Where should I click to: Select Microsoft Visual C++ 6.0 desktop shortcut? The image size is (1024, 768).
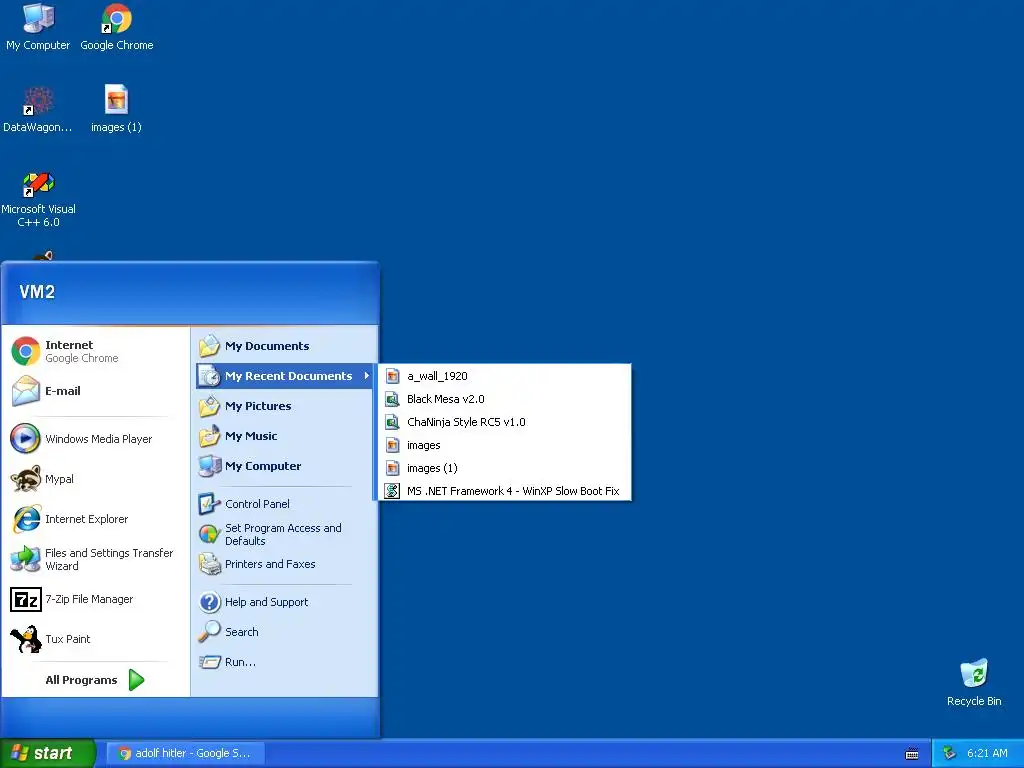click(x=38, y=199)
